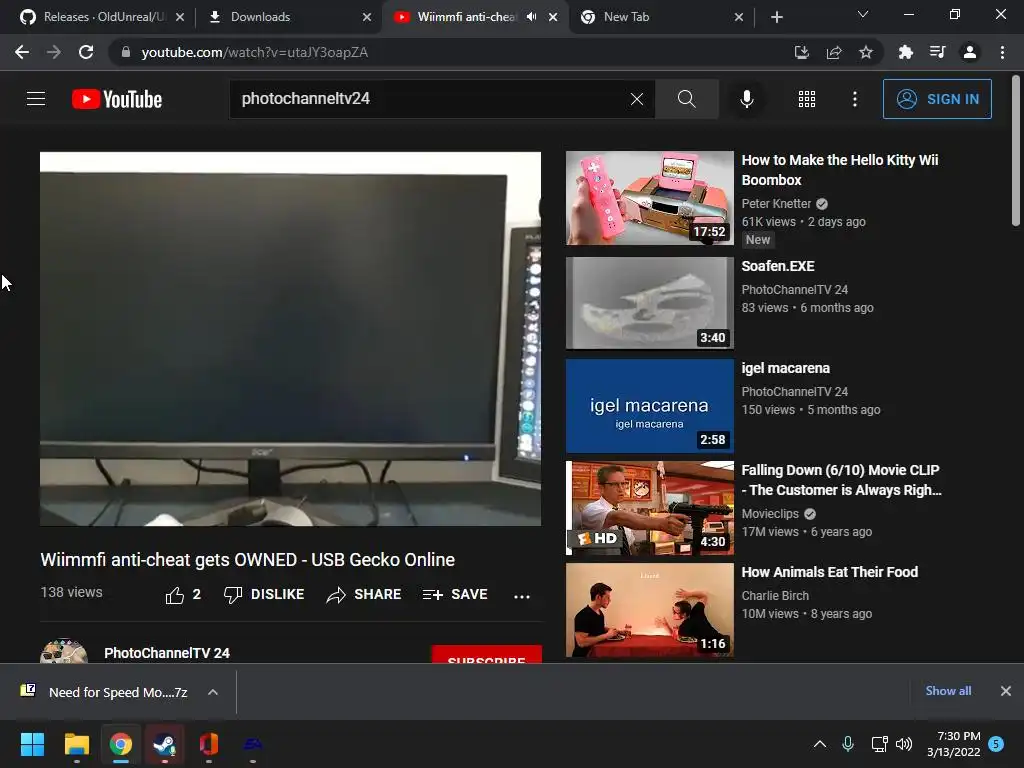Click the SIGN IN button
This screenshot has width=1024, height=768.
[x=937, y=99]
